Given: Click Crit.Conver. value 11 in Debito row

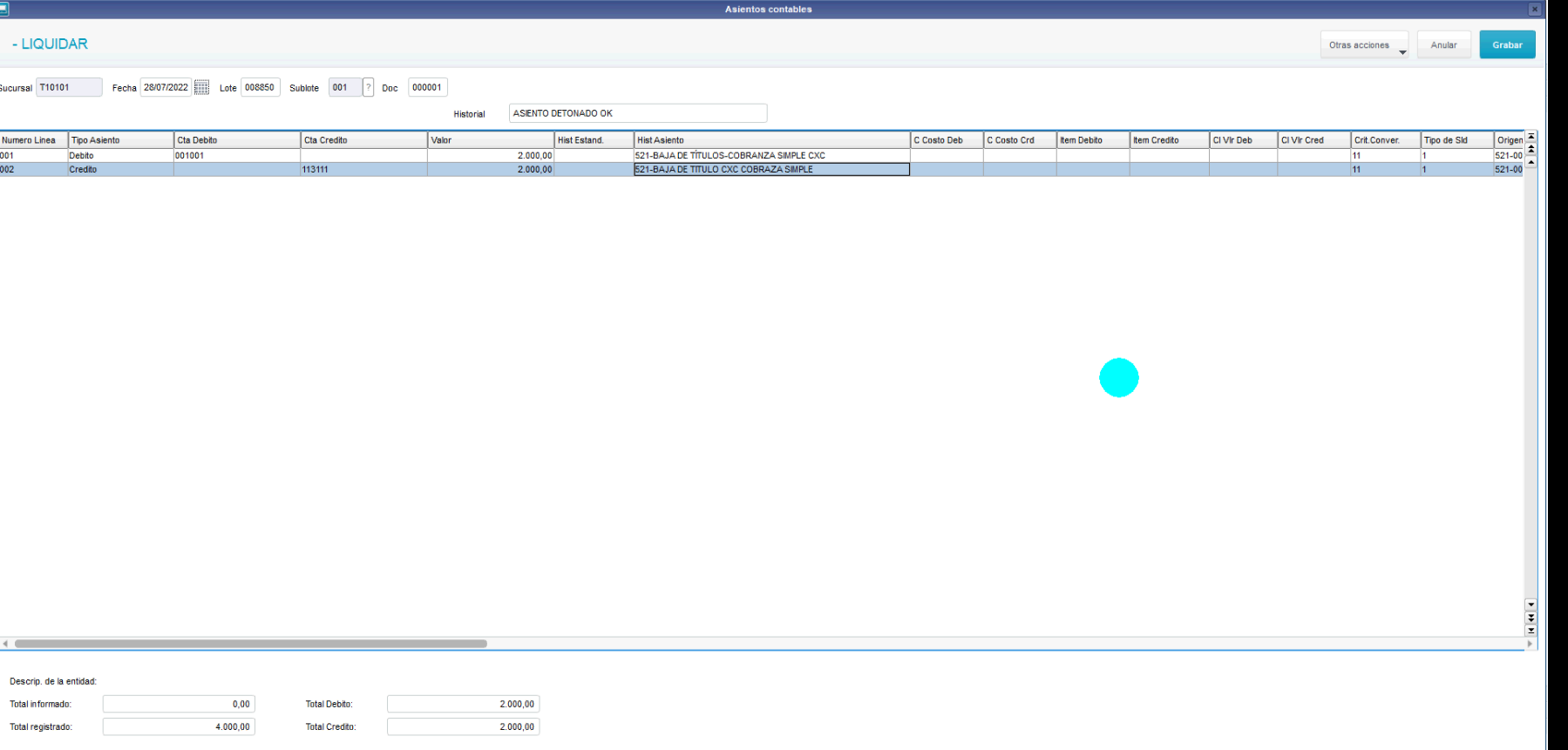Looking at the screenshot, I should [1386, 156].
